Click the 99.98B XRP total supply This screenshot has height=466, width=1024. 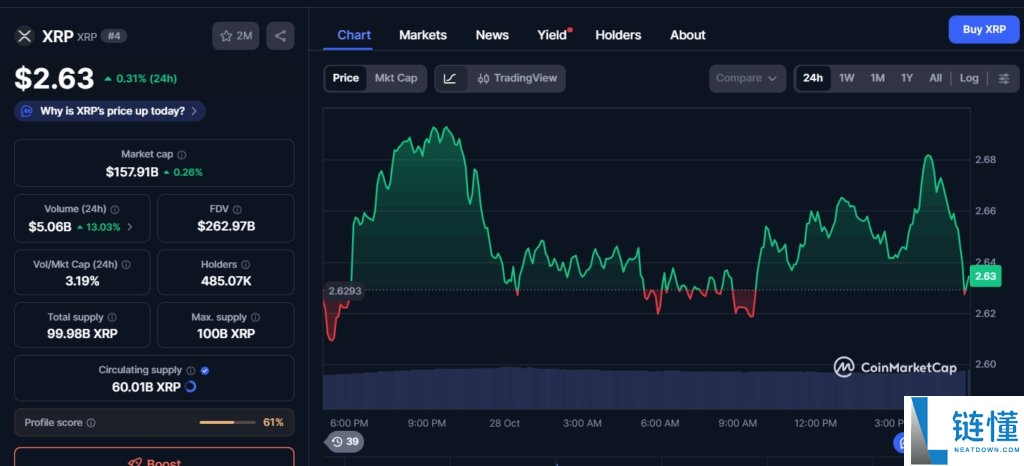pyautogui.click(x=82, y=334)
